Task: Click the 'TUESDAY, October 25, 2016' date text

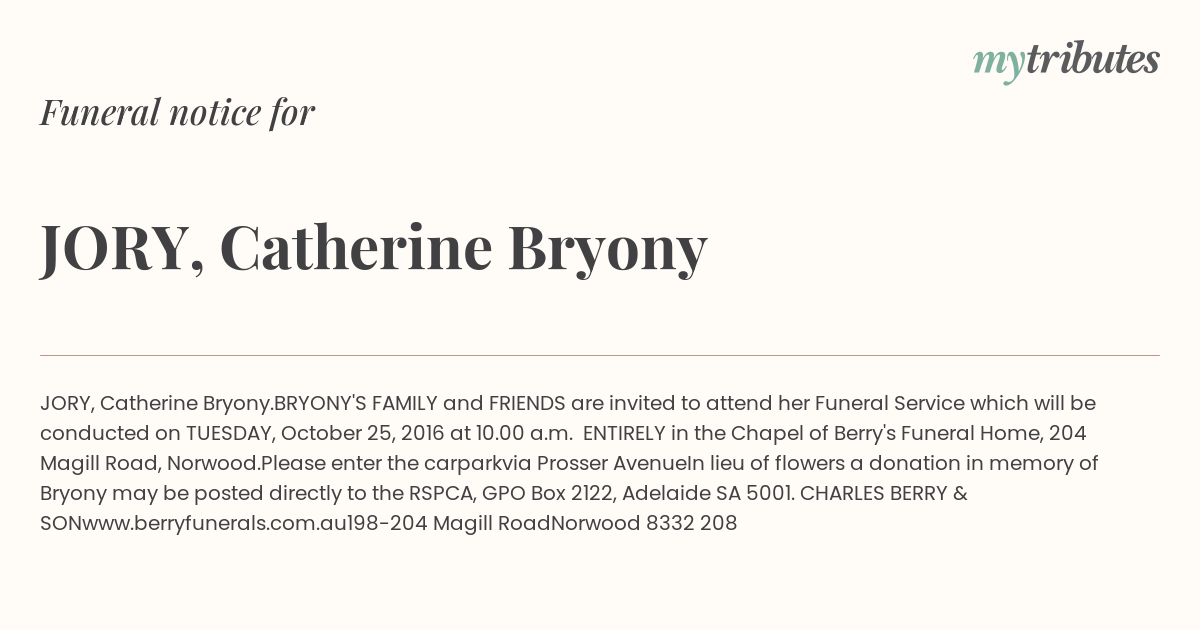Action: (x=316, y=434)
